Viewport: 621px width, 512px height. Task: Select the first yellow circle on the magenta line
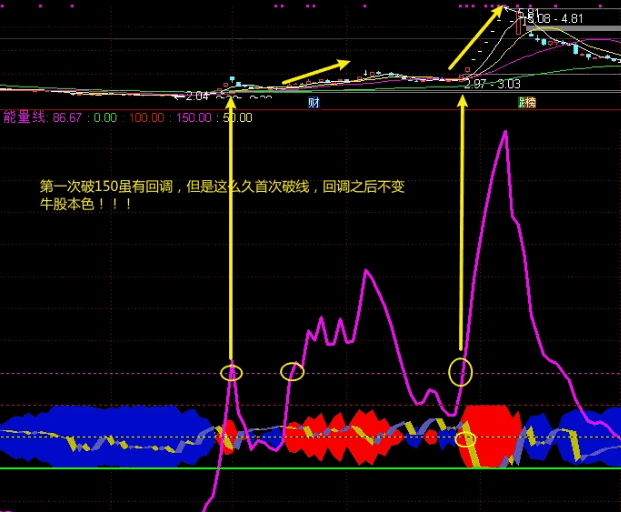[231, 373]
